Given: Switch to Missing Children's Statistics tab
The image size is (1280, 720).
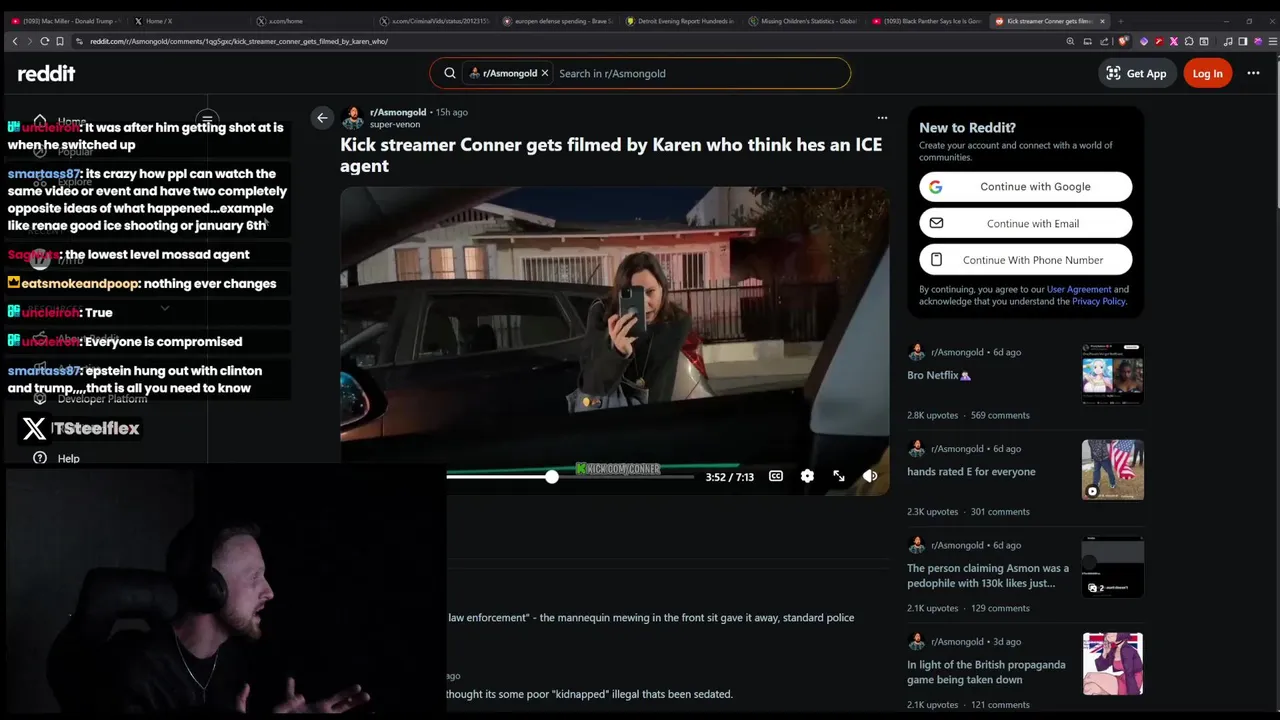Looking at the screenshot, I should pos(805,21).
